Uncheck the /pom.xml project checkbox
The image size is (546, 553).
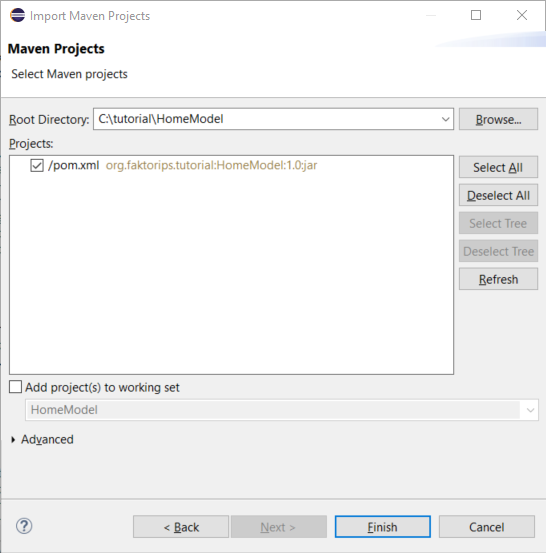(x=37, y=165)
